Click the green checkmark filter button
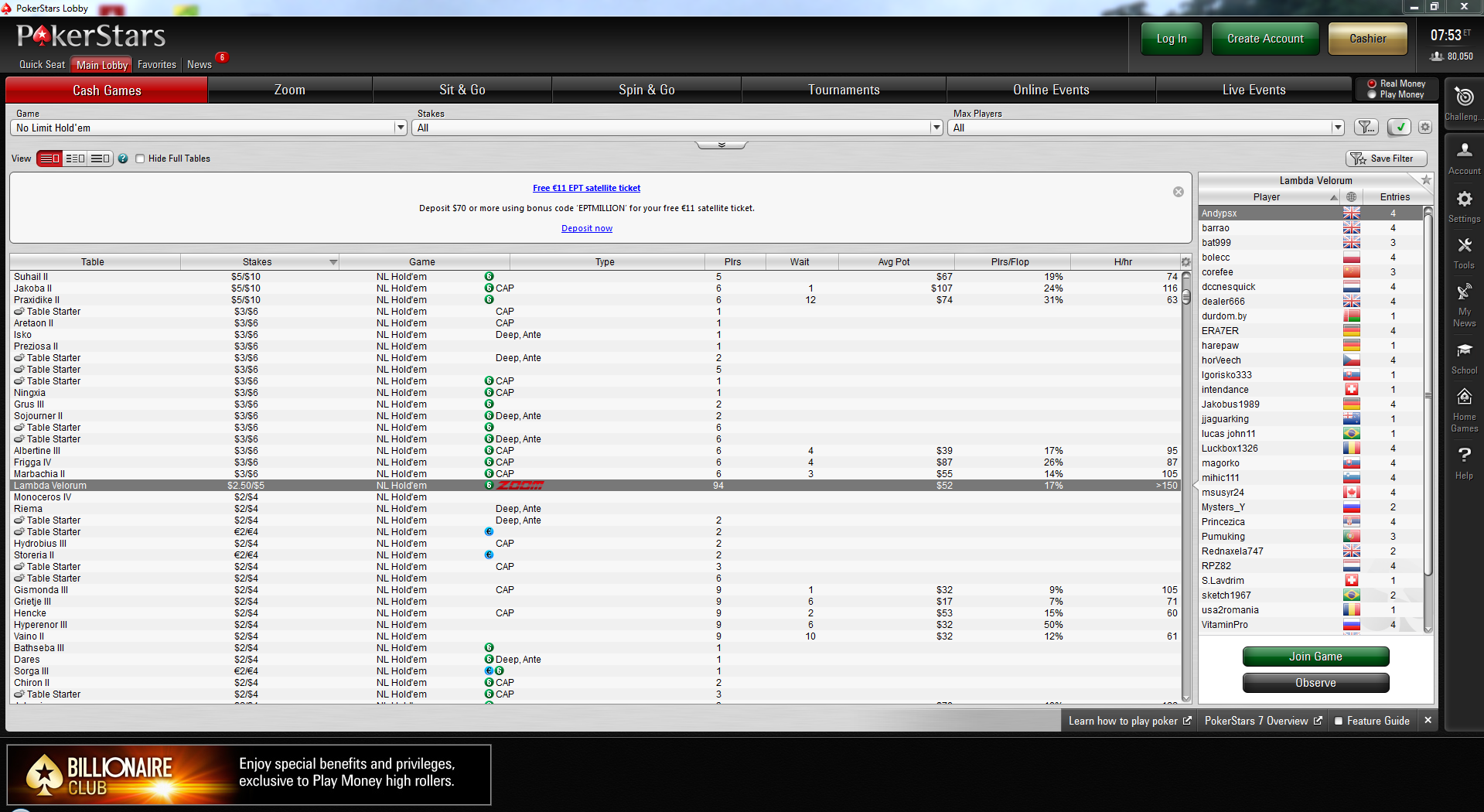The image size is (1484, 812). point(1399,128)
